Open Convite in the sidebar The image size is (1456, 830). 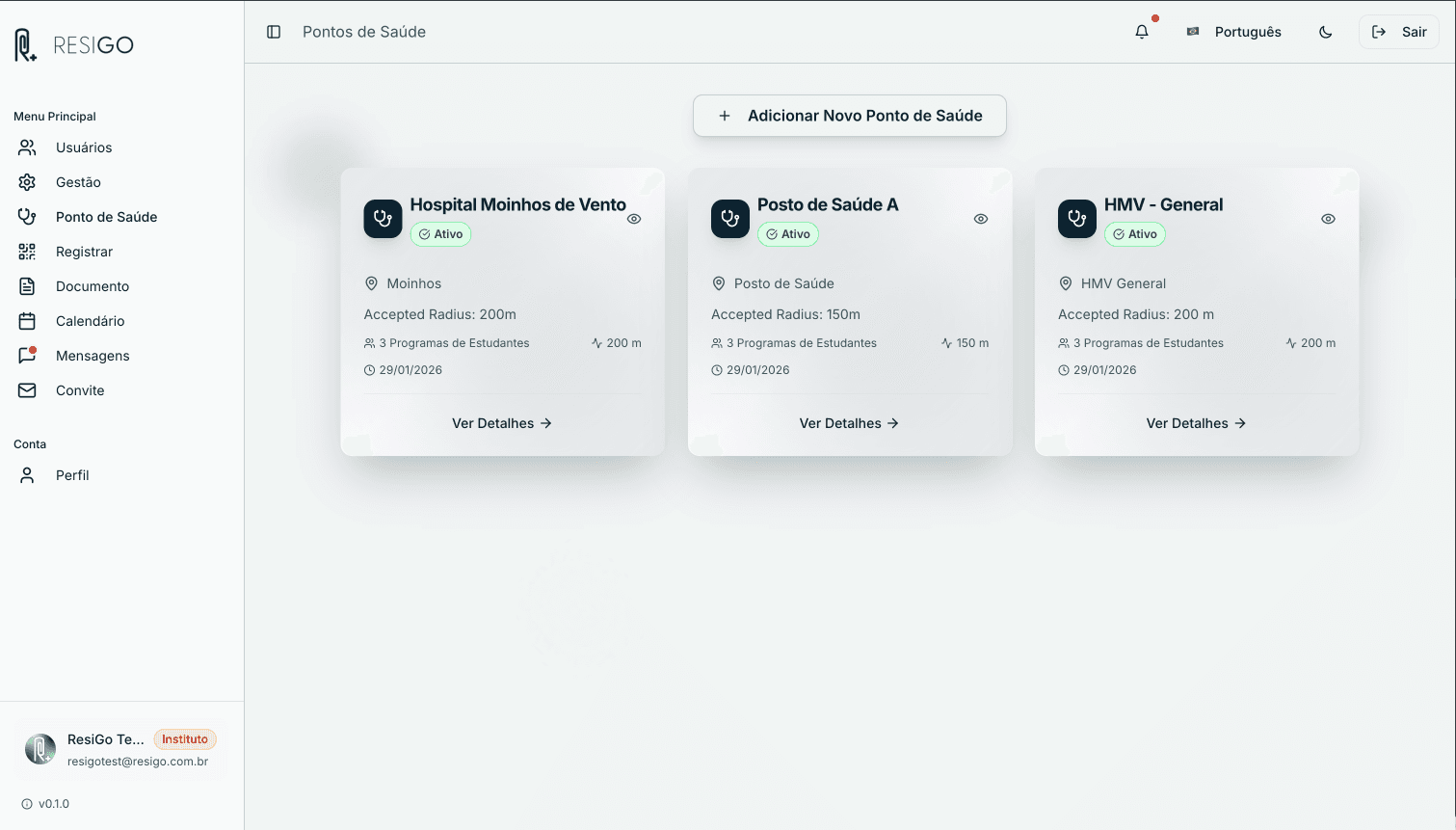(121, 390)
